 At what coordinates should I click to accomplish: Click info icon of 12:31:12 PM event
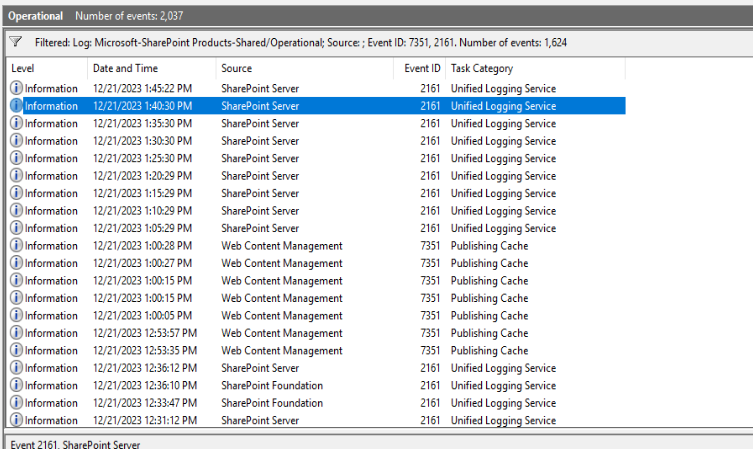coord(16,420)
